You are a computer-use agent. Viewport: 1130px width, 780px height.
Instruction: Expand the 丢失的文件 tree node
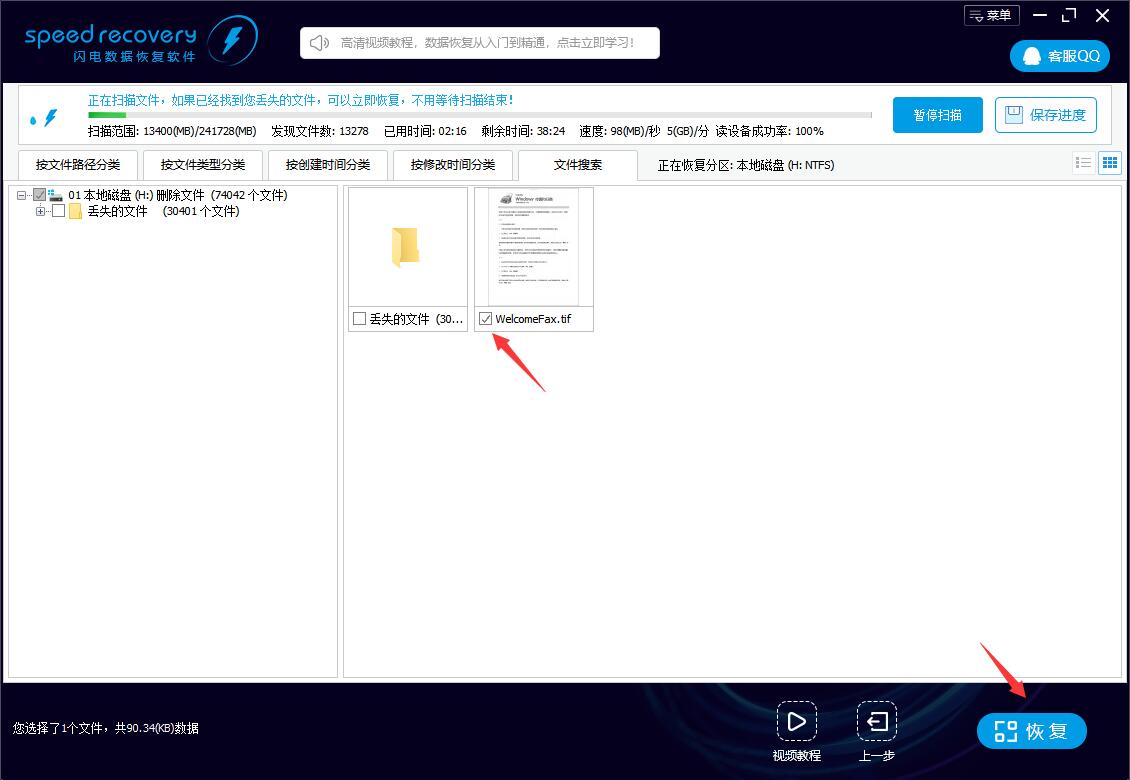40,211
